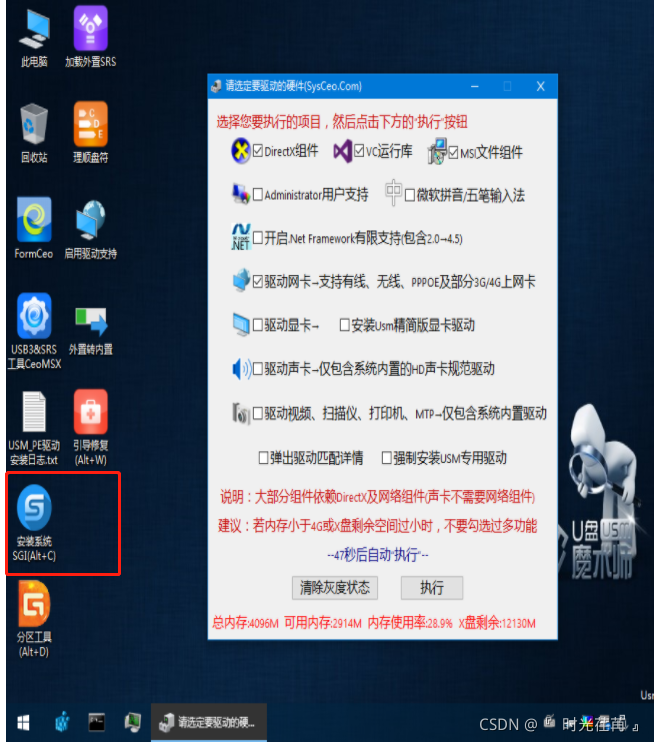Screen dimensions: 654x742
Task: Click the MSI installer component icon
Action: [x=437, y=151]
